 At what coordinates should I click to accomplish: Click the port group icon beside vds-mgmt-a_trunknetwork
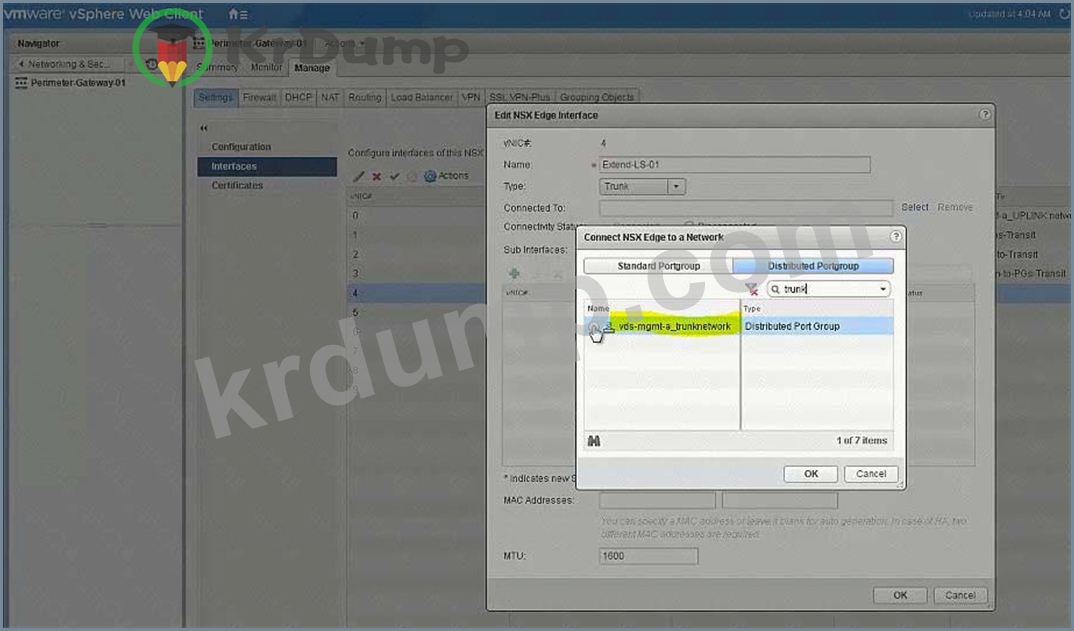609,327
